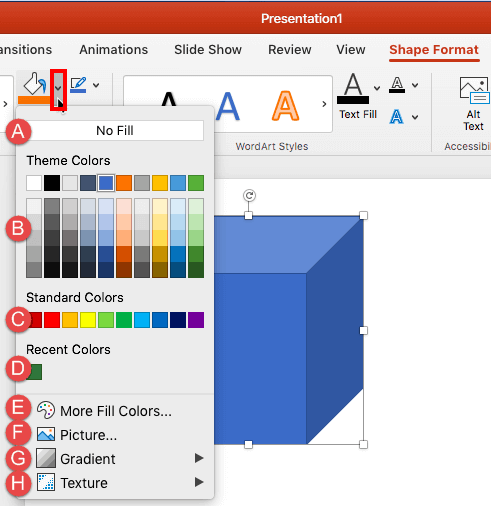Open the Gradient submenu
The height and width of the screenshot is (506, 491).
[x=120, y=459]
